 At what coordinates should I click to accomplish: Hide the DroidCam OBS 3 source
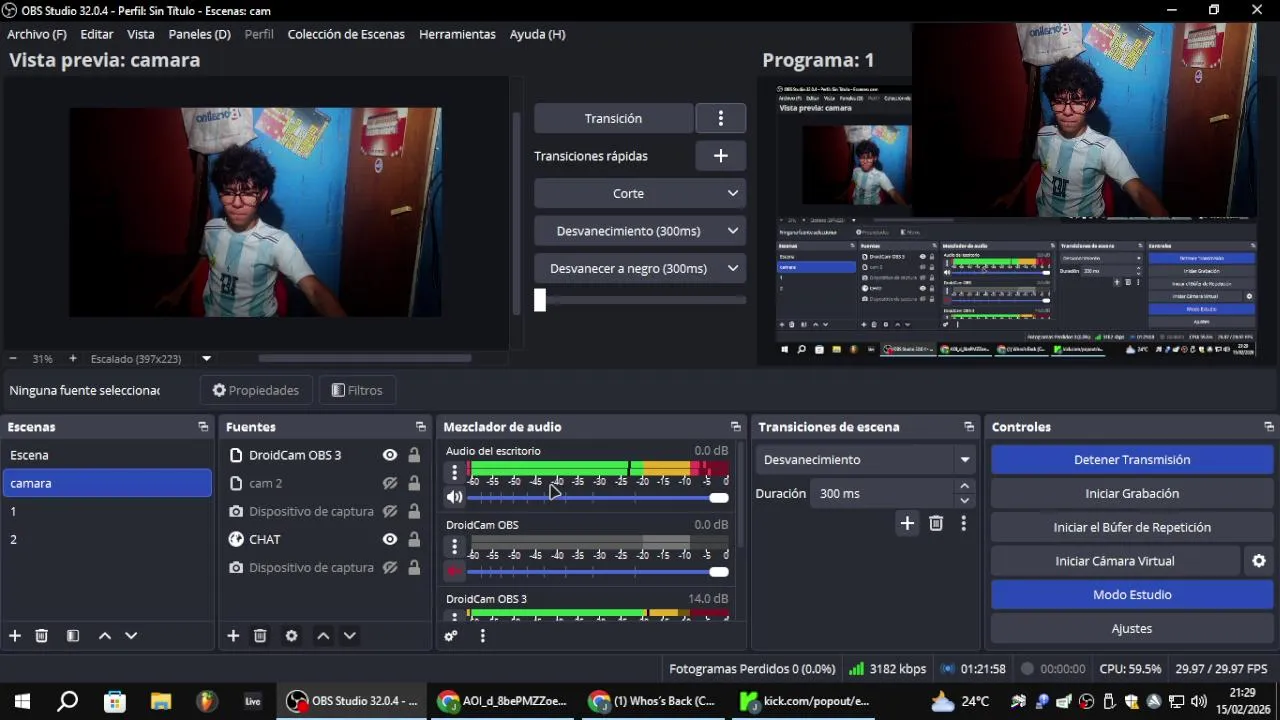[390, 455]
